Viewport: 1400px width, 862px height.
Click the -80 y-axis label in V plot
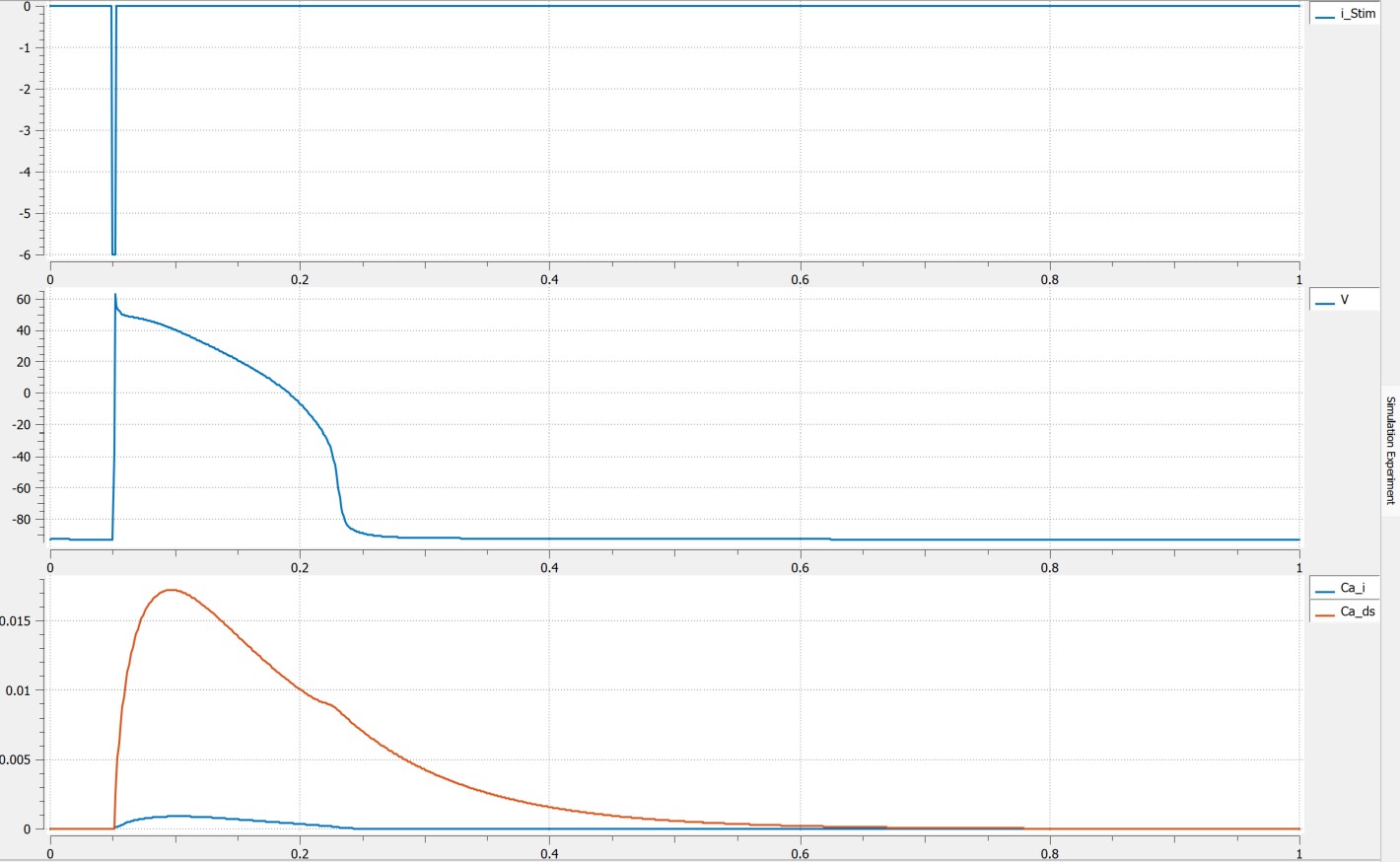pos(21,519)
